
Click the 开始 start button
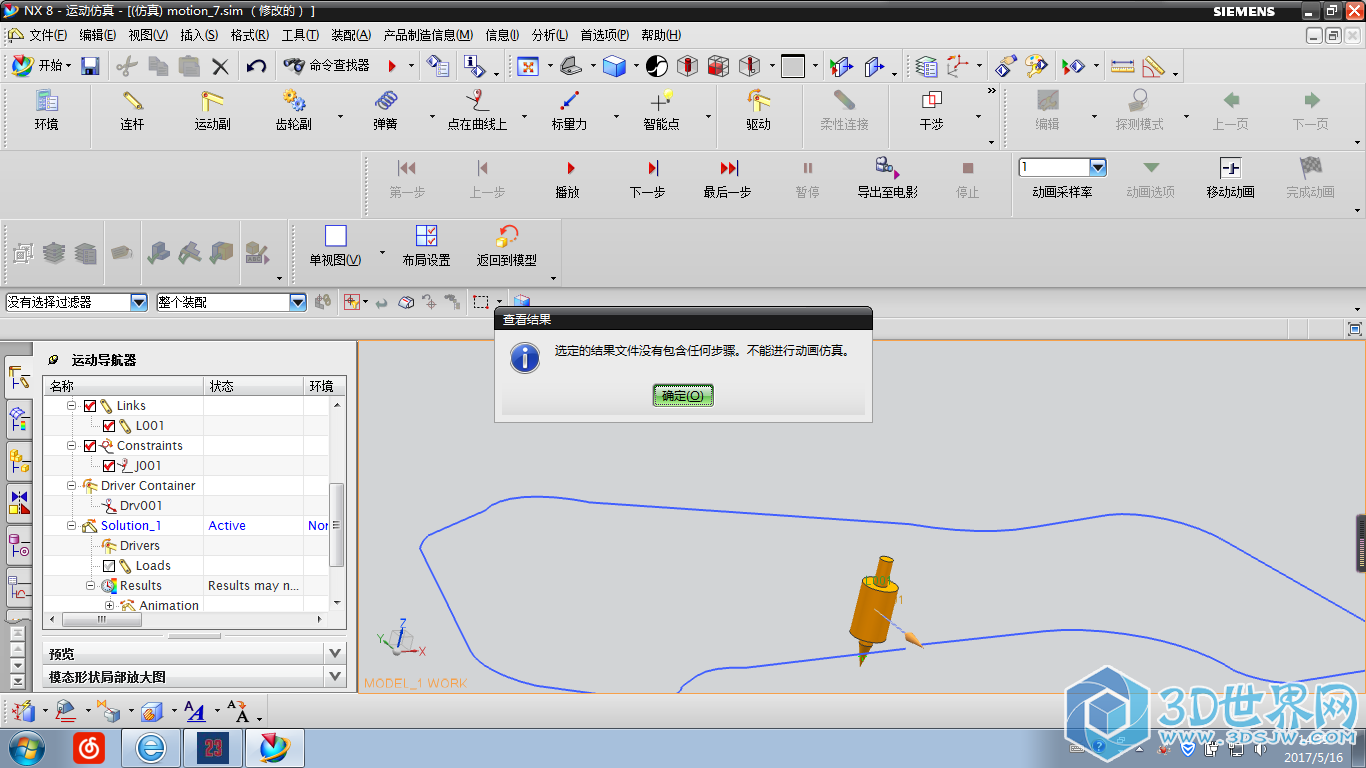coord(42,66)
